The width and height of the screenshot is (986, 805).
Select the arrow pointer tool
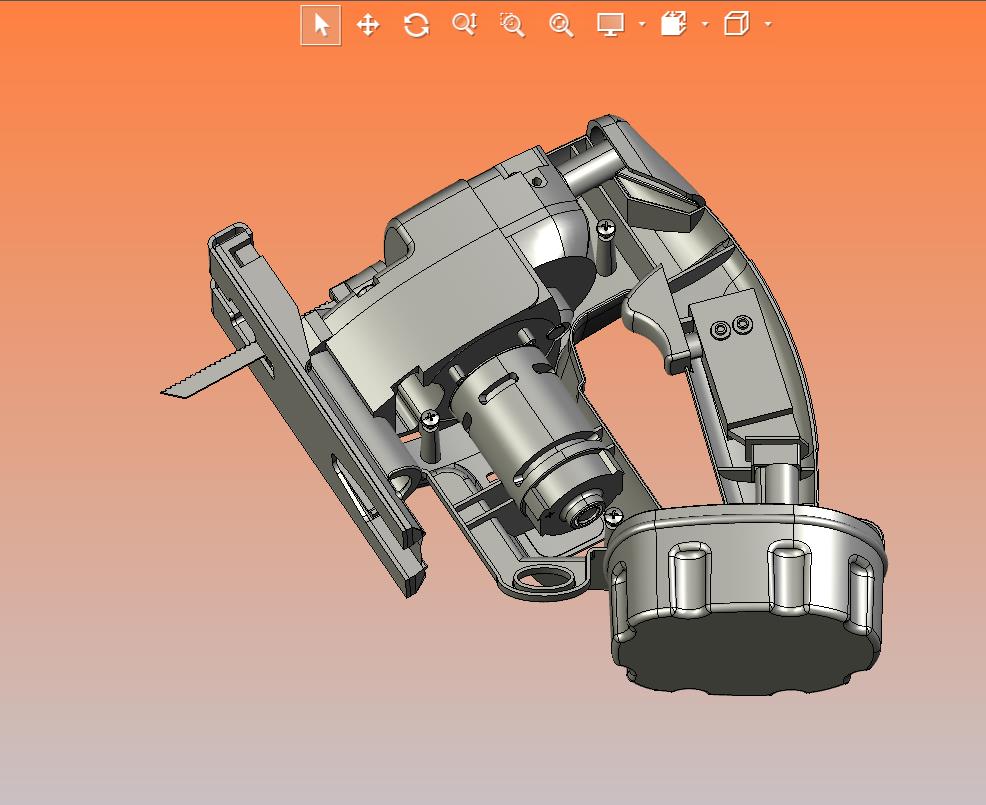point(321,25)
